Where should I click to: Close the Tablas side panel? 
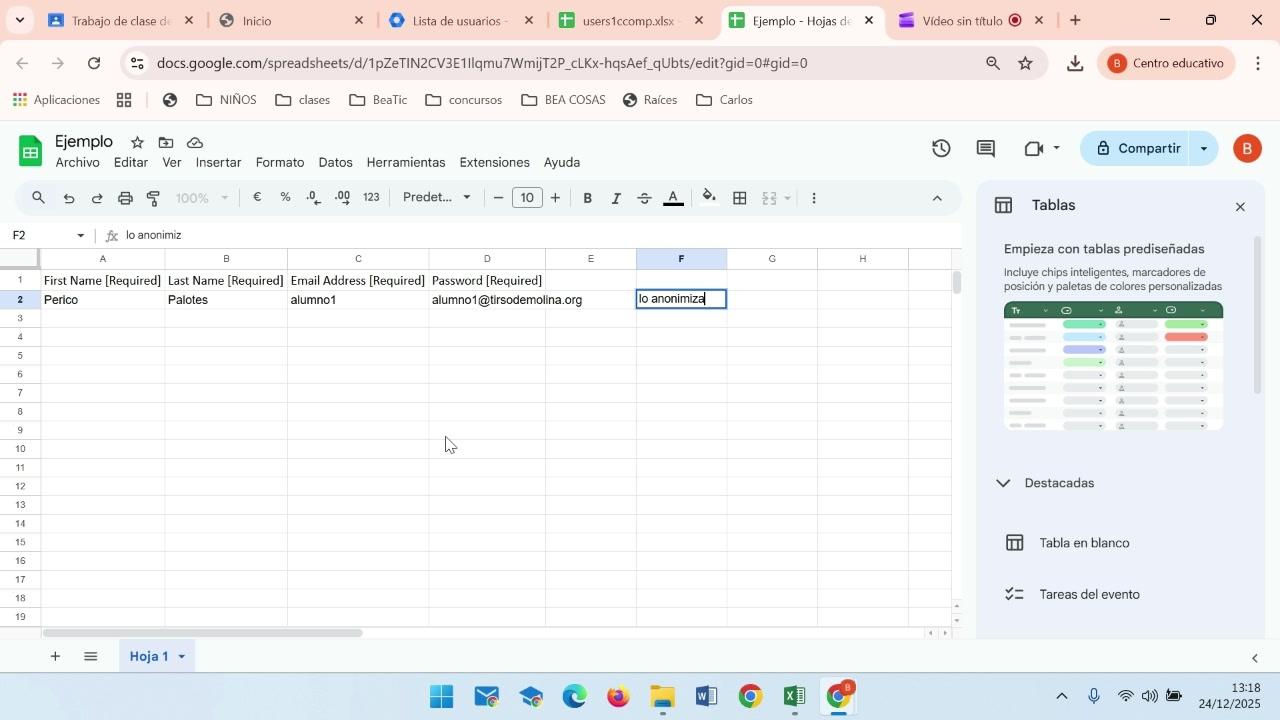pos(1240,207)
